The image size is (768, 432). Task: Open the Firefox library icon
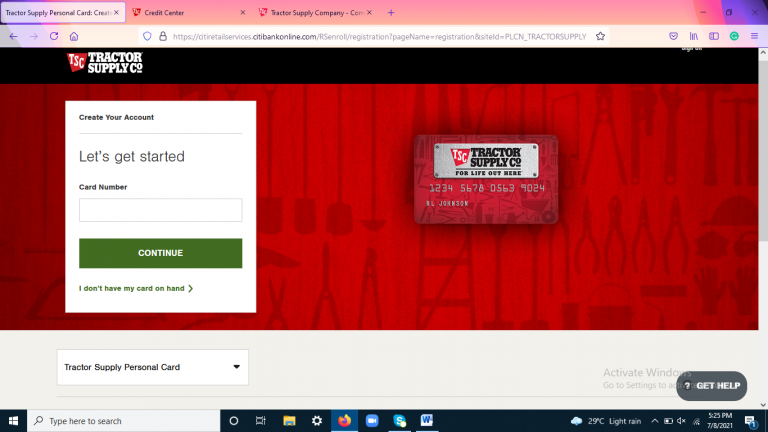tap(694, 36)
